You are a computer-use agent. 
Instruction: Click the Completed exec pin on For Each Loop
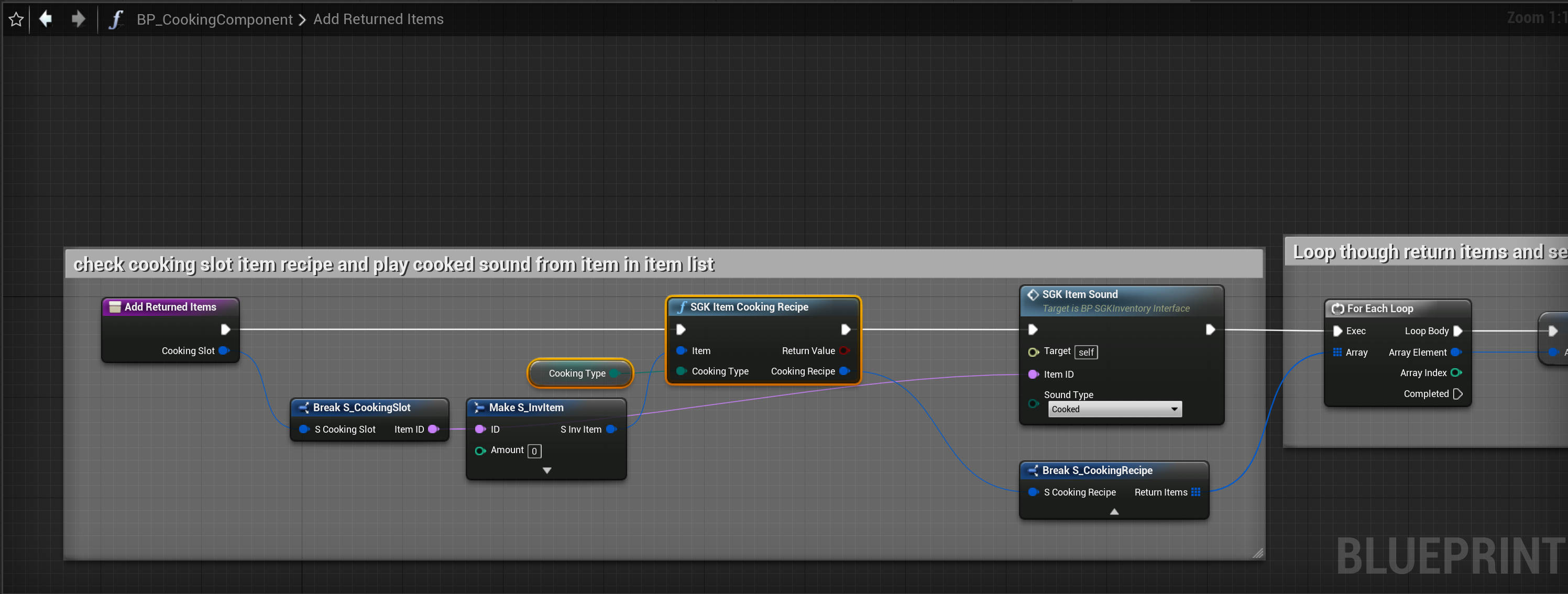coord(1458,394)
